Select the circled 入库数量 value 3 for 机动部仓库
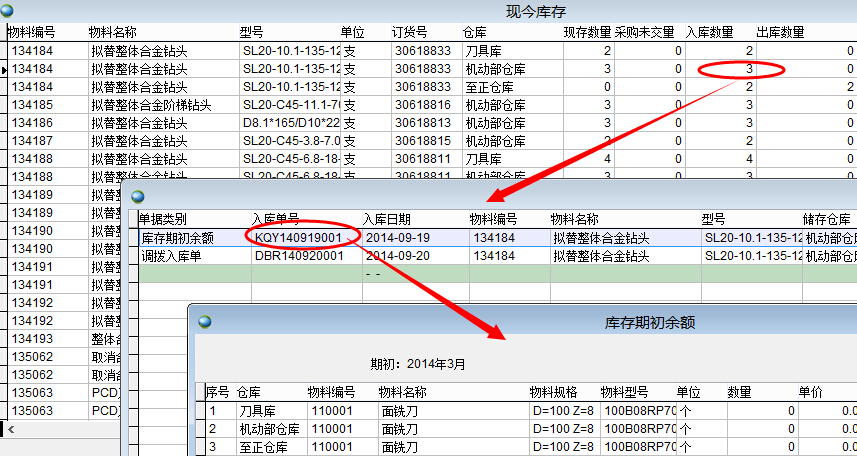The height and width of the screenshot is (456, 857). pos(749,69)
